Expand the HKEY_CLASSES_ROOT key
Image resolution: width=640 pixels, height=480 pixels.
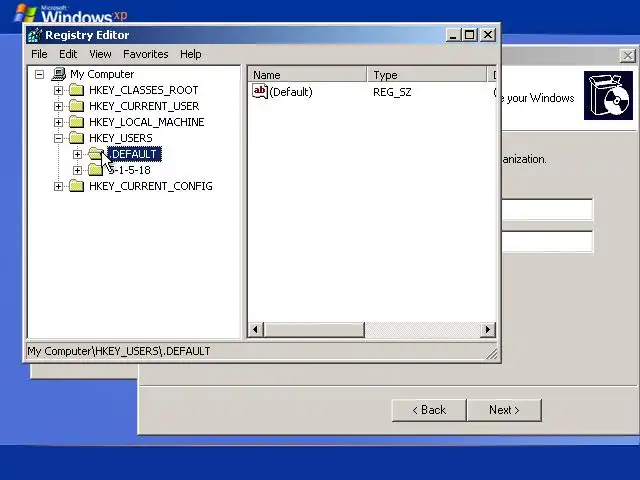[58, 90]
